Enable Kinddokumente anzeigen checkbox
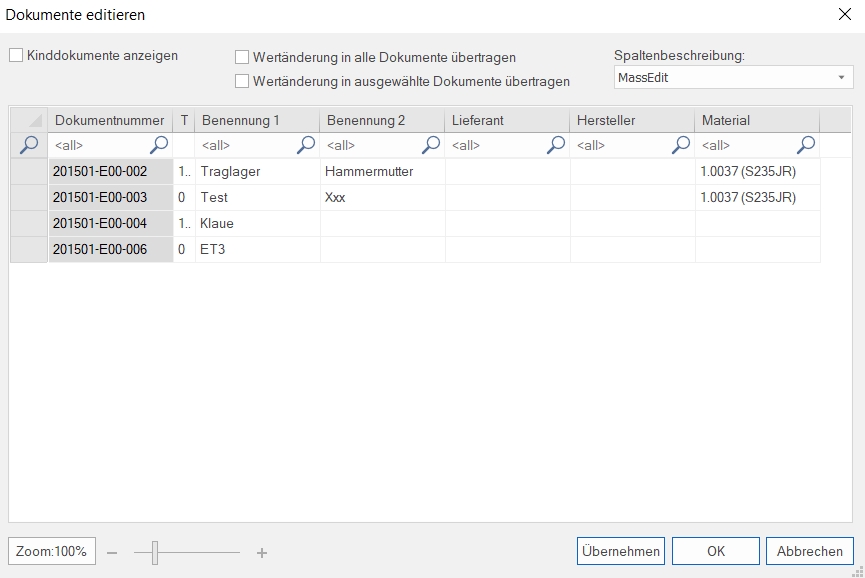Viewport: 865px width, 578px height. tap(16, 56)
